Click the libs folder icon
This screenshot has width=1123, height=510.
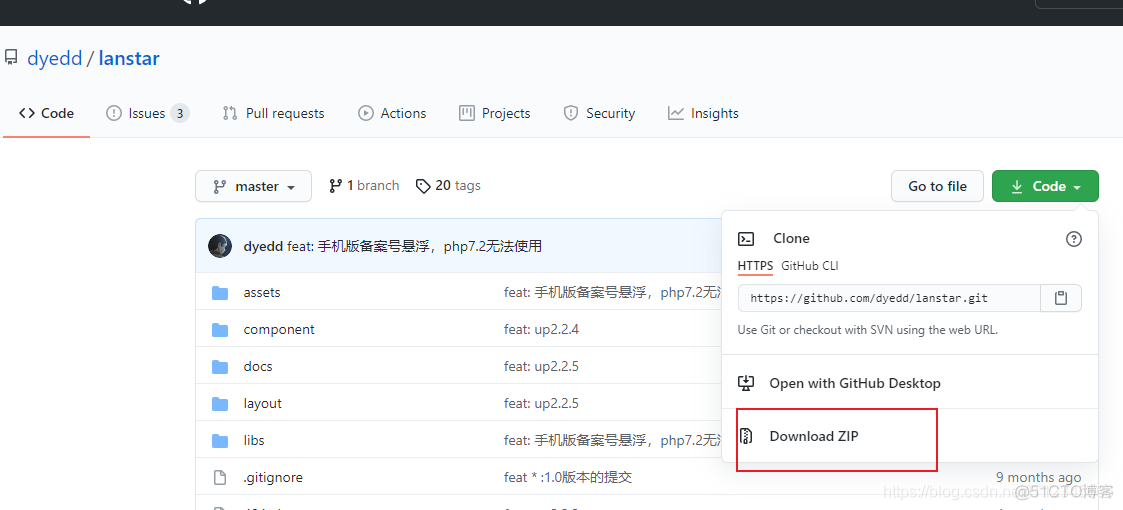pos(220,441)
